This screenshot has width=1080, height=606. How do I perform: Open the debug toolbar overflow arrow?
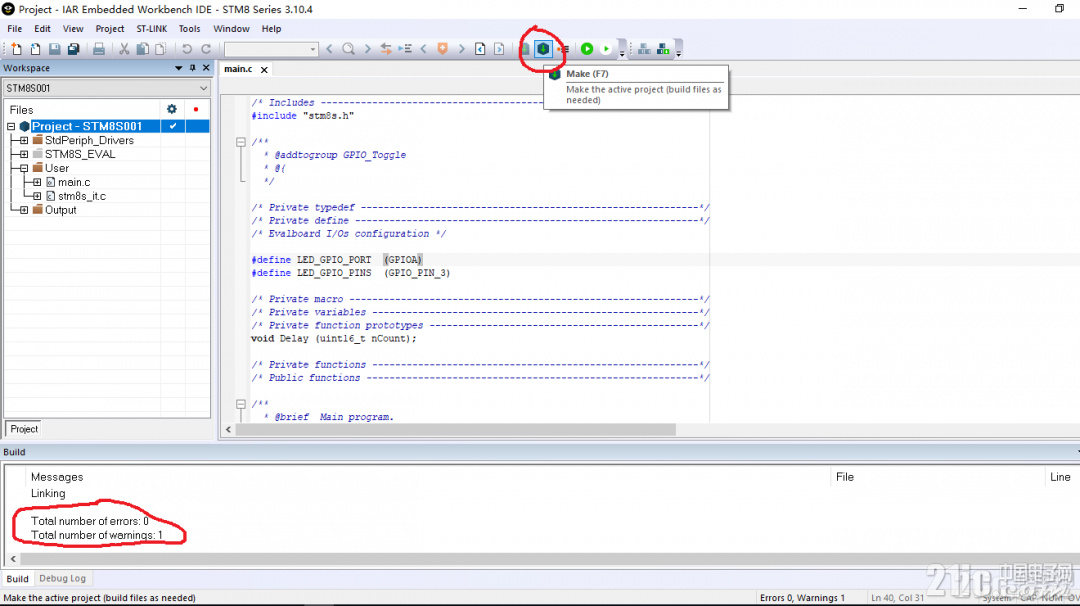[622, 52]
